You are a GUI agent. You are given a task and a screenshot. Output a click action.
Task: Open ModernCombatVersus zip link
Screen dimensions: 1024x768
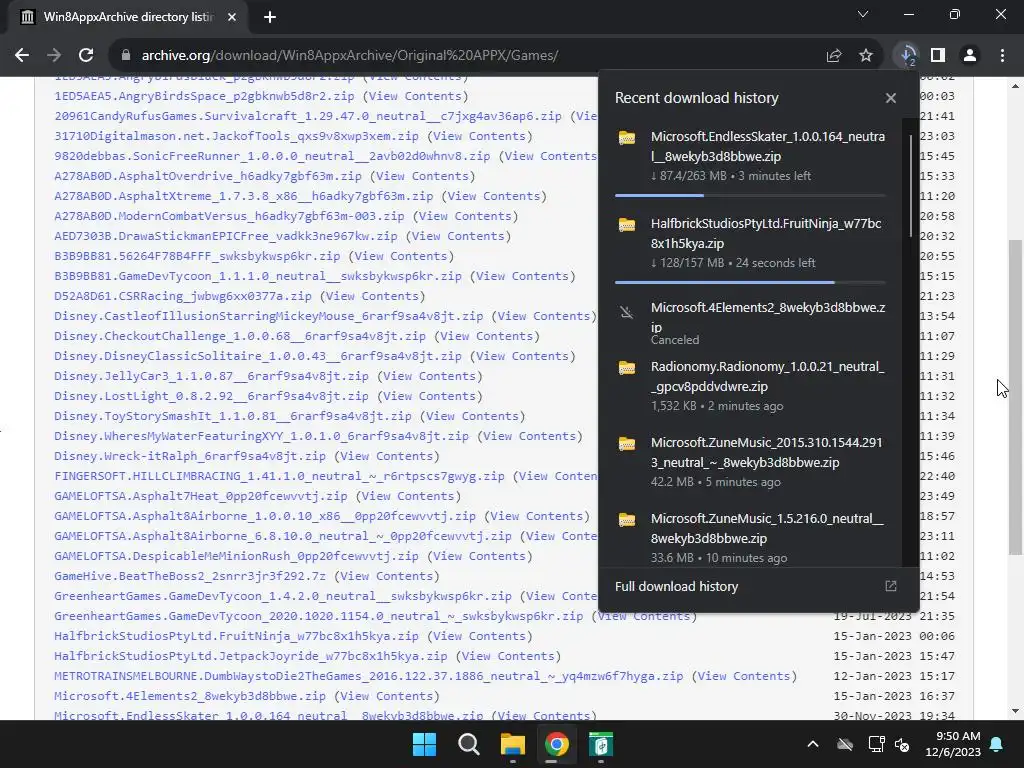pos(229,216)
